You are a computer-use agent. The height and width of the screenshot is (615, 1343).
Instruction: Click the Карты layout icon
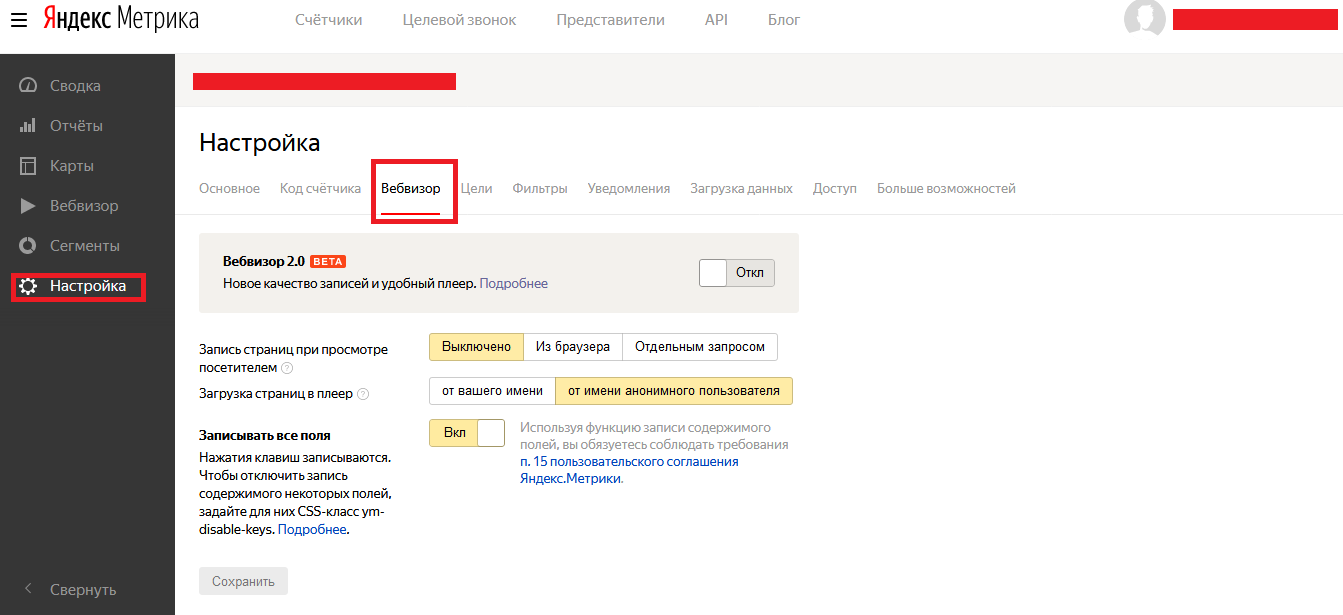tap(29, 166)
